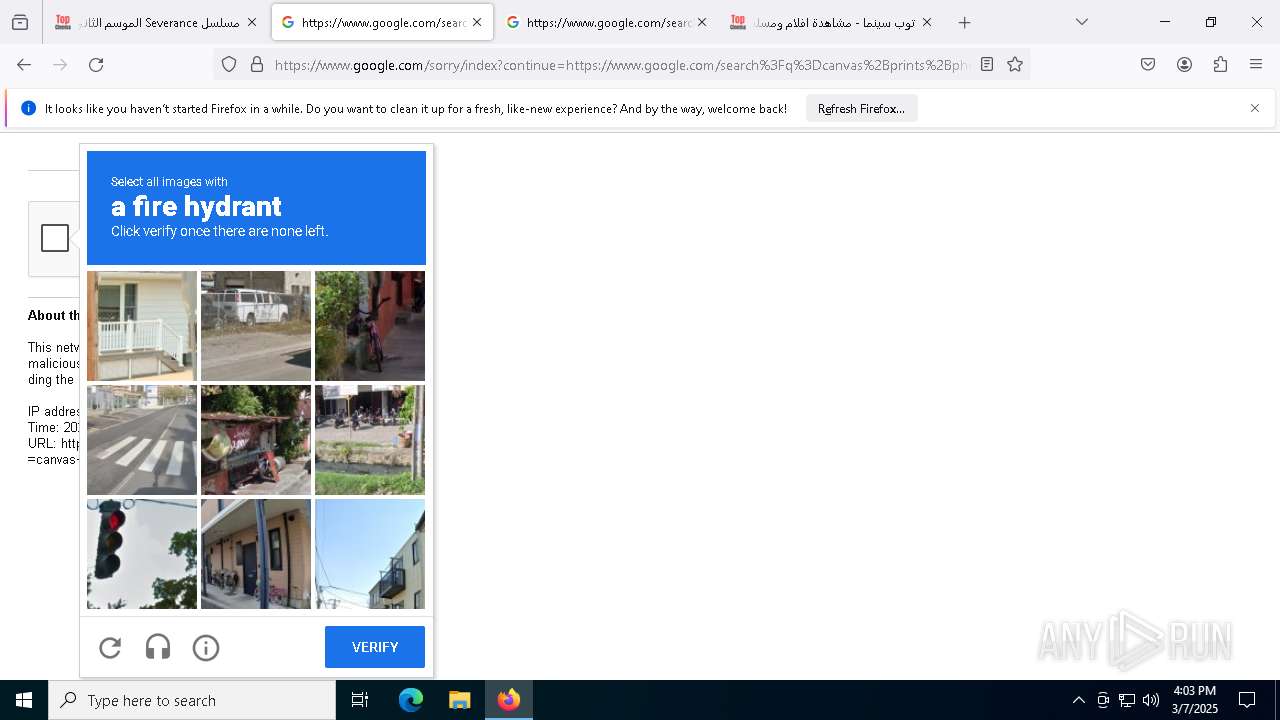The width and height of the screenshot is (1280, 720).
Task: Focus the address bar URL field
Action: coord(621,65)
